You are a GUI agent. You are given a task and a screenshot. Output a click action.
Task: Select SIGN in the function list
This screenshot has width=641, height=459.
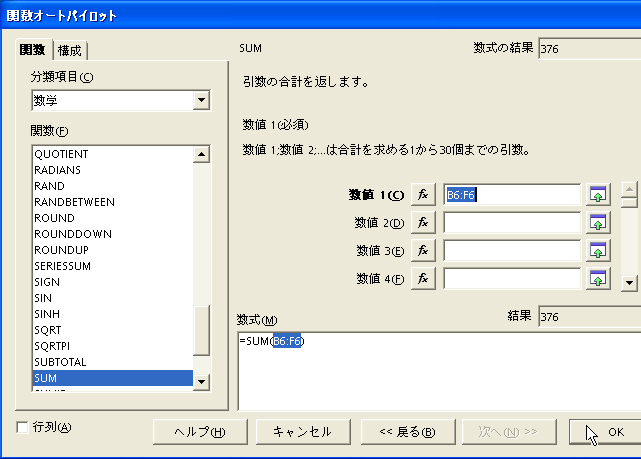pos(112,282)
